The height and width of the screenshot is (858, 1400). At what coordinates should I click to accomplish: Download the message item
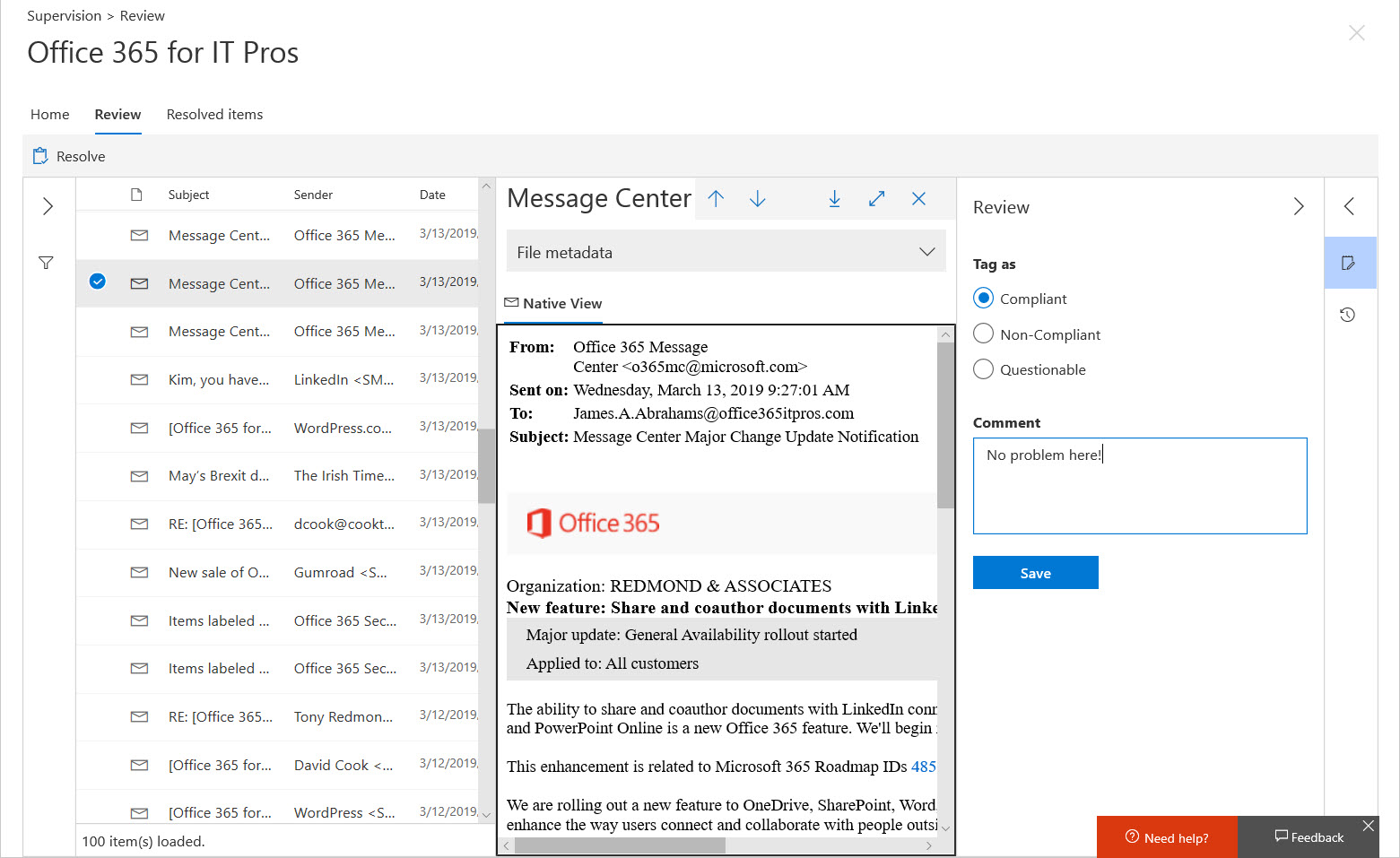point(834,199)
